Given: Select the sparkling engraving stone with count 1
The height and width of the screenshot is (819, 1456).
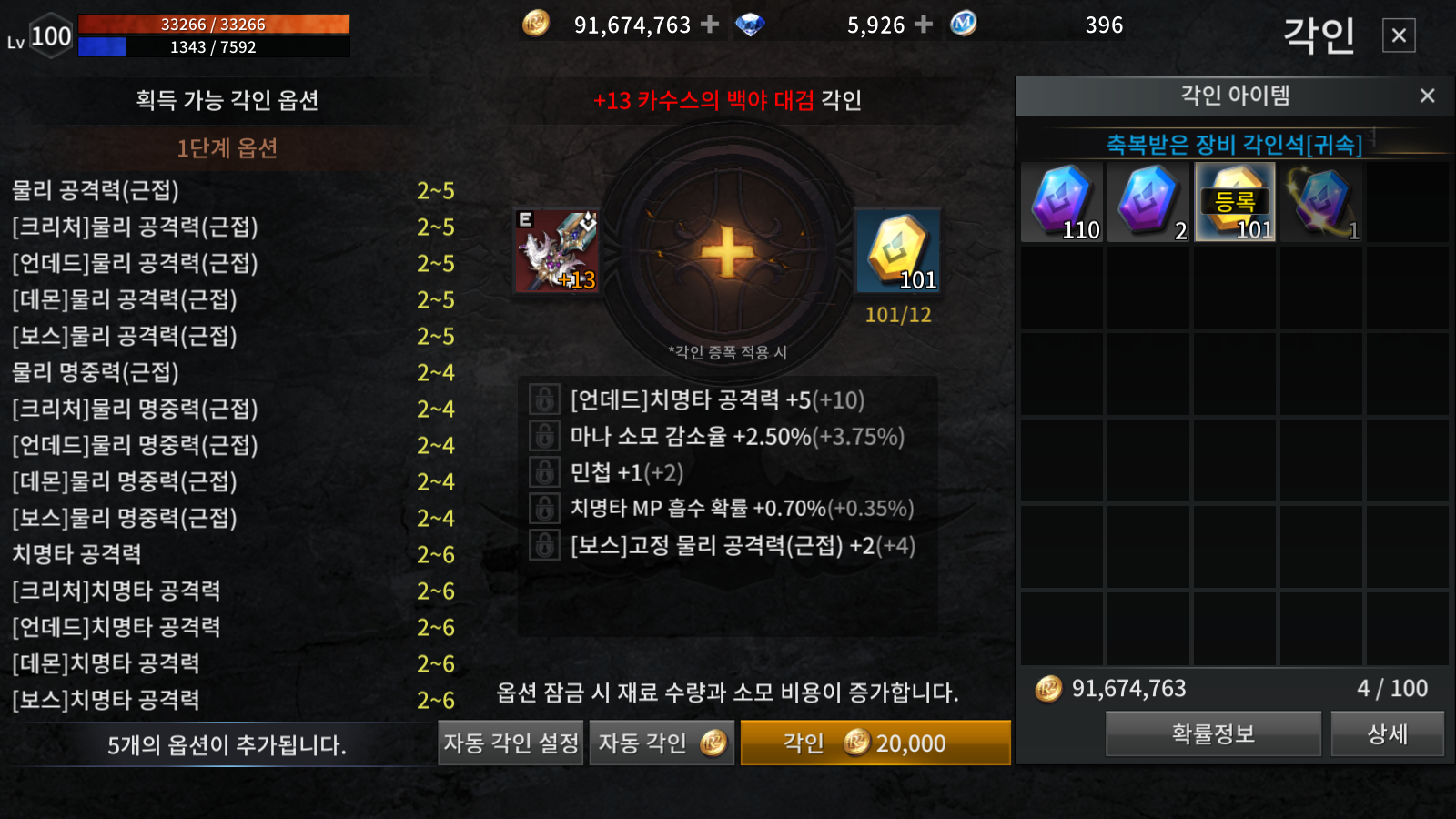Looking at the screenshot, I should [x=1321, y=202].
